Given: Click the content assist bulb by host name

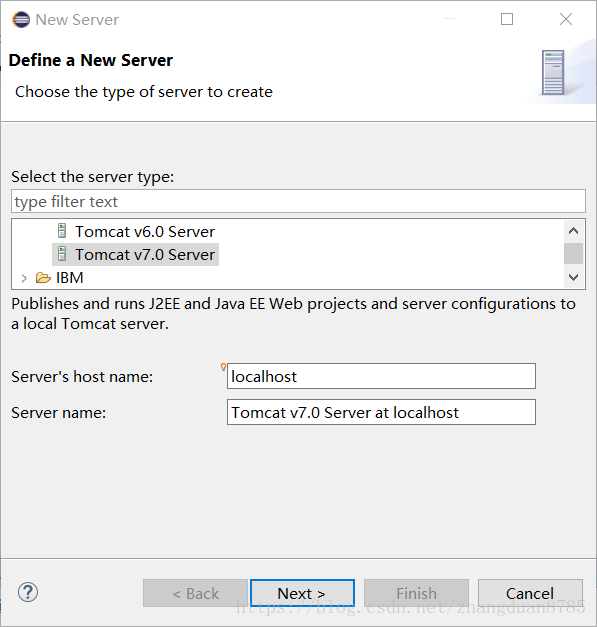Looking at the screenshot, I should point(224,367).
